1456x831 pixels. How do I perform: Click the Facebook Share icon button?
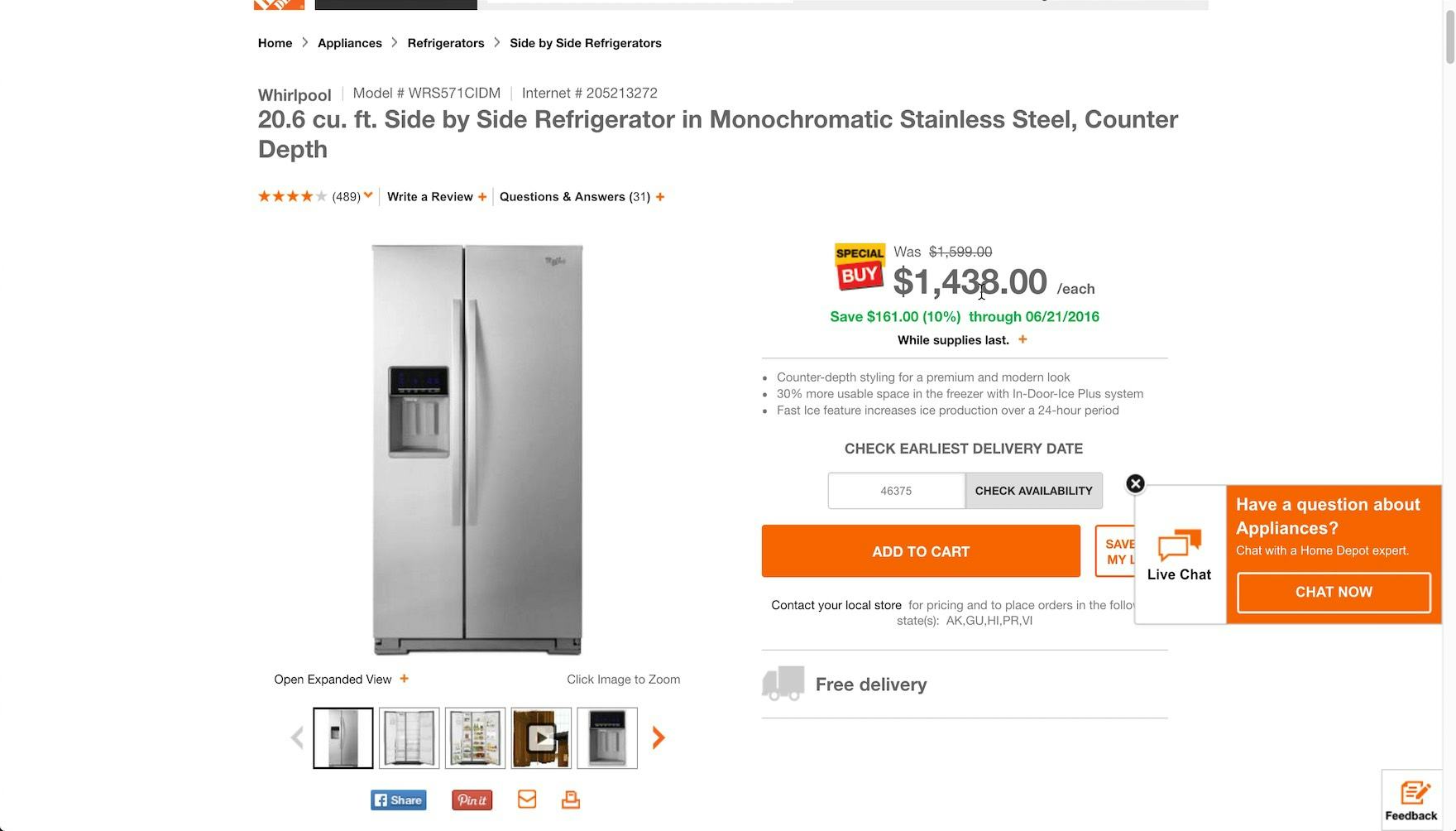click(399, 800)
